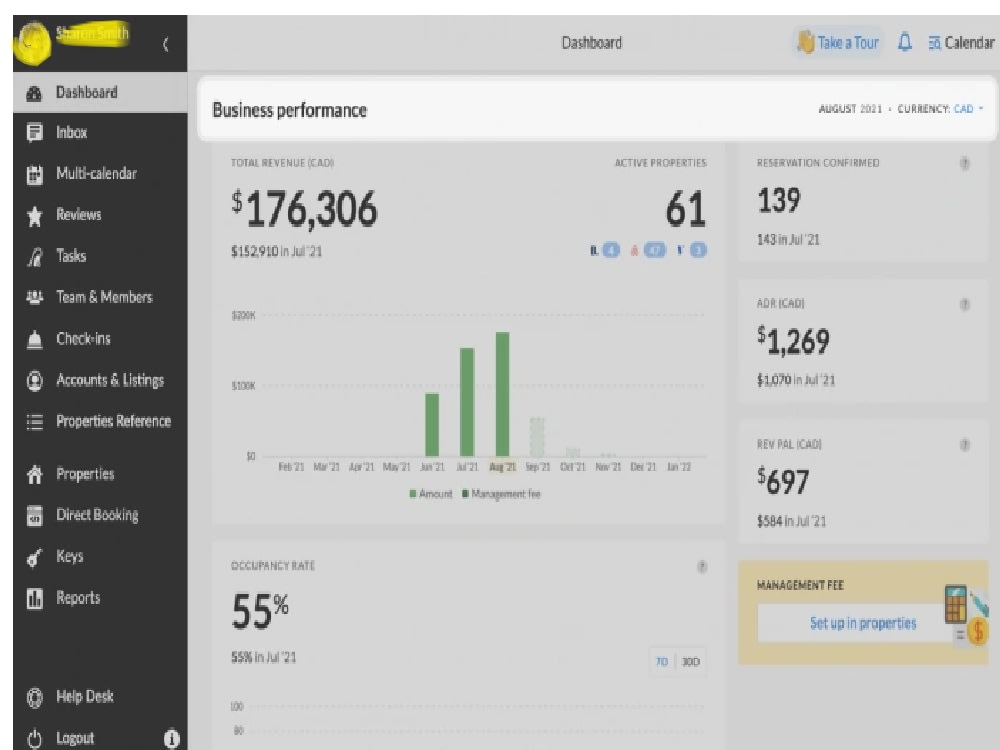The height and width of the screenshot is (750, 1000).
Task: Click the Jun '21 revenue bar
Action: pyautogui.click(x=432, y=425)
